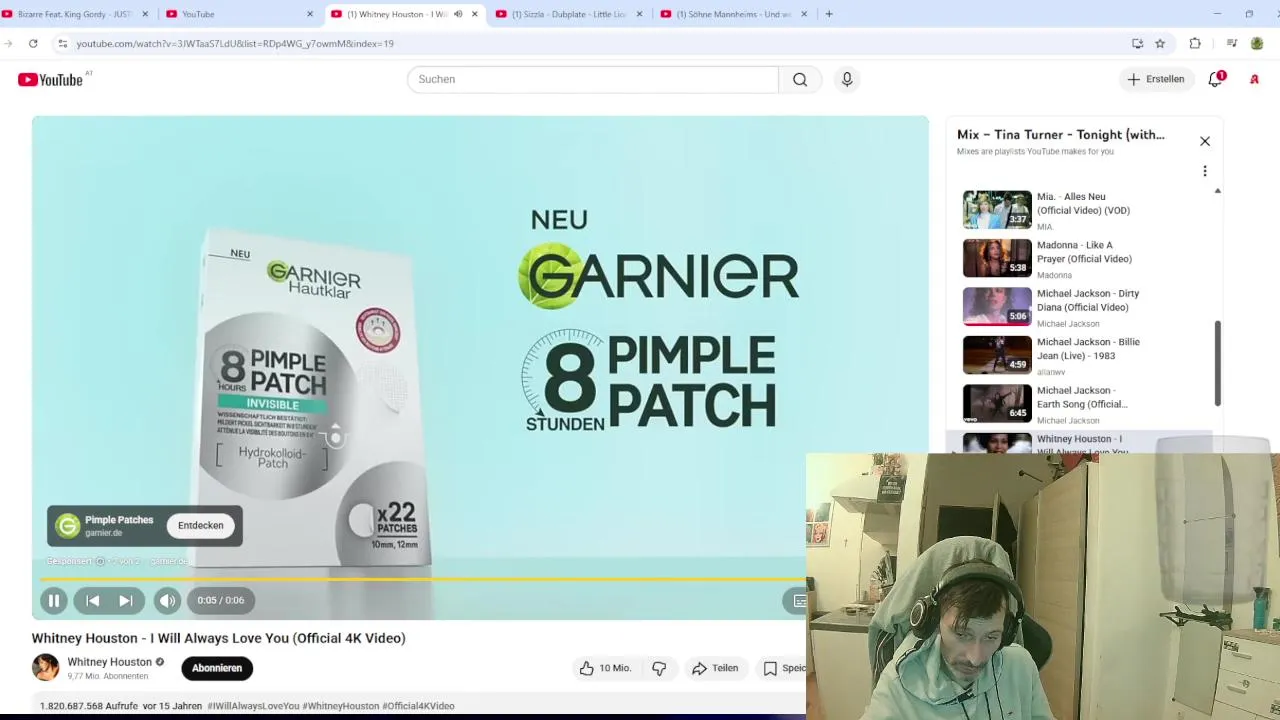Close the Söhne Mannheims tab
Image resolution: width=1280 pixels, height=720 pixels.
click(803, 14)
